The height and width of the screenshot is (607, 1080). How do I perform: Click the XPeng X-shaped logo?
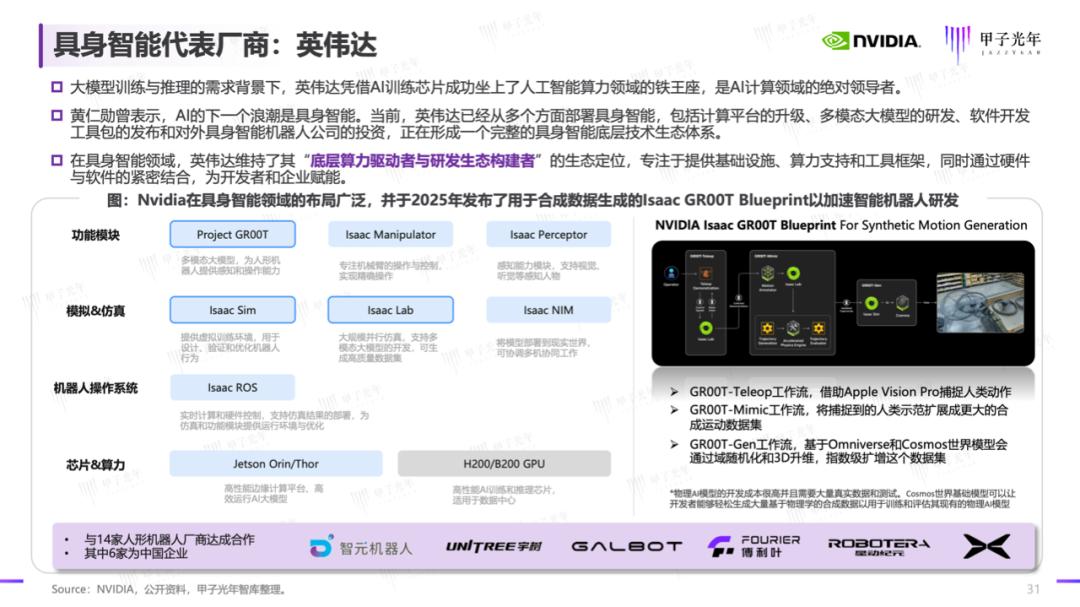point(985,546)
